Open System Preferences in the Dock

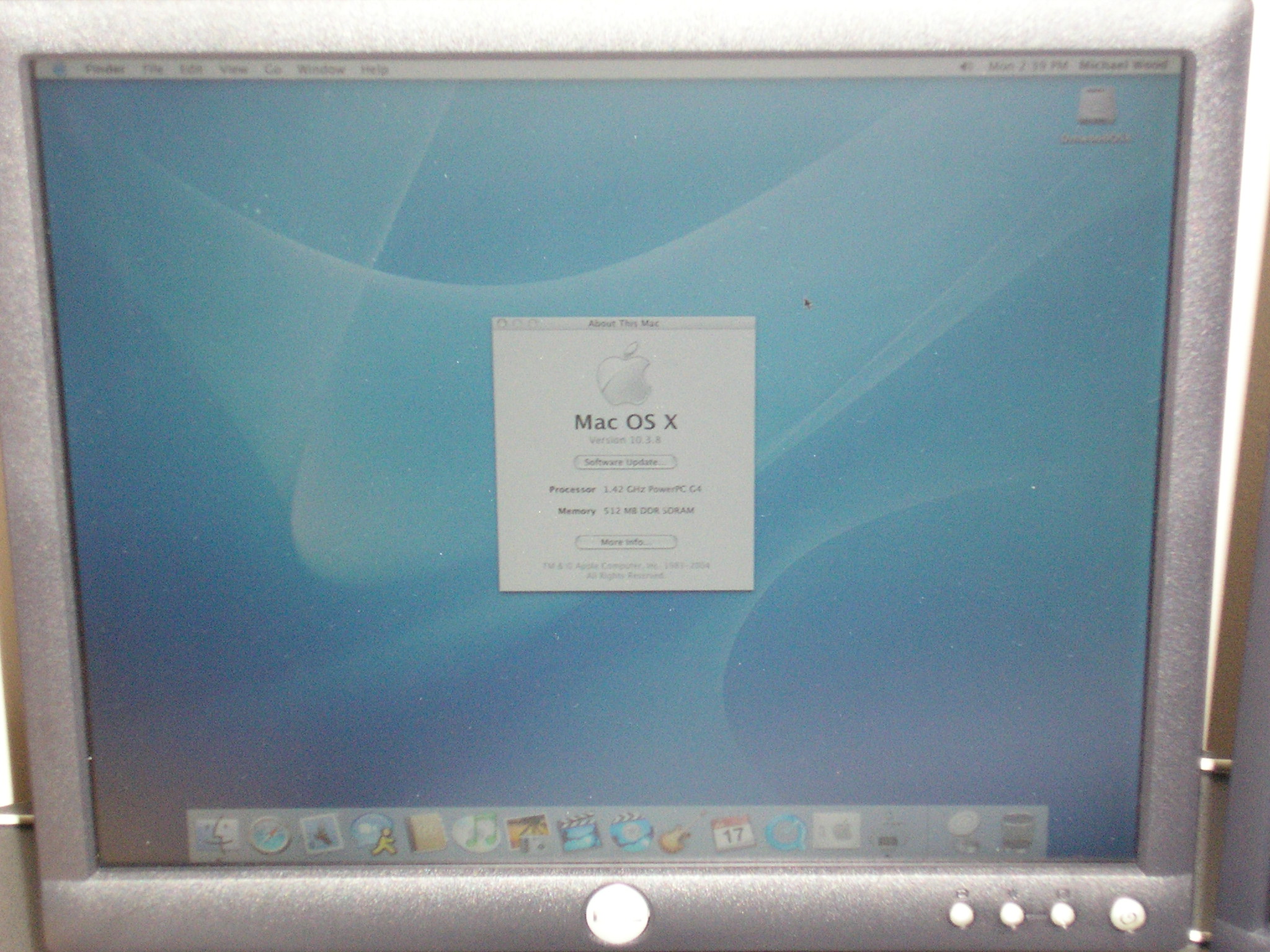tap(837, 831)
